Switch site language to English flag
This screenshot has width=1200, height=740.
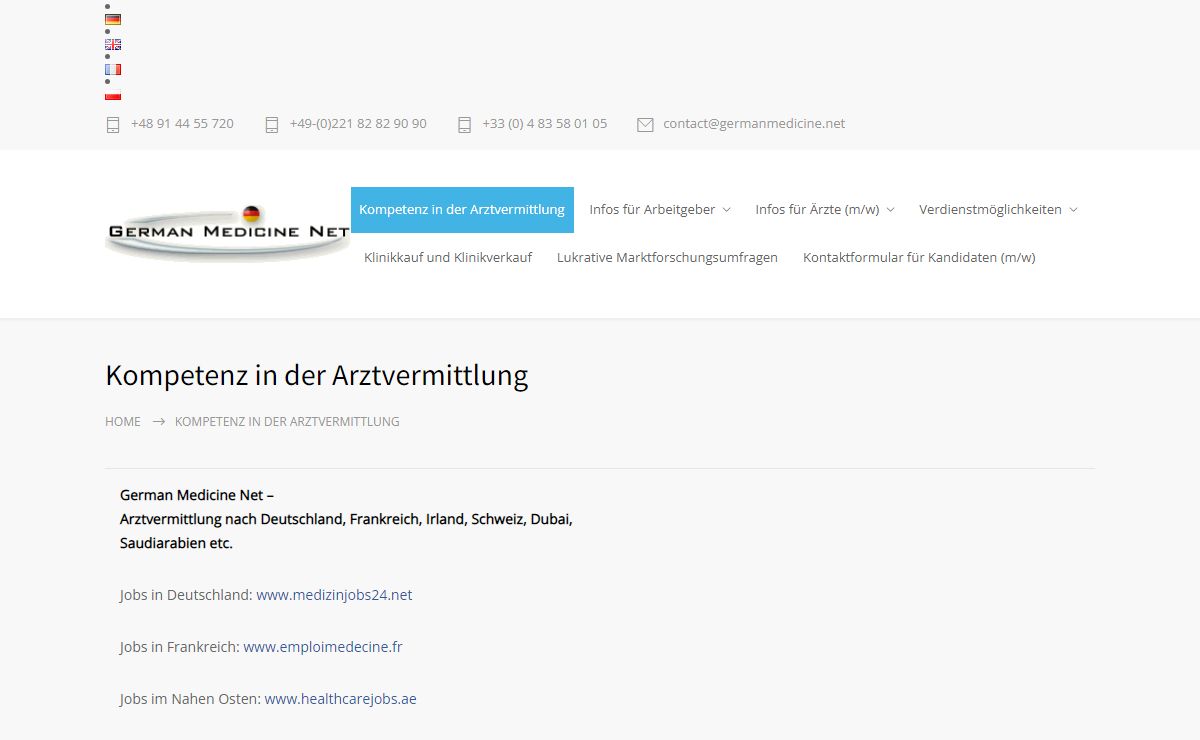[113, 44]
